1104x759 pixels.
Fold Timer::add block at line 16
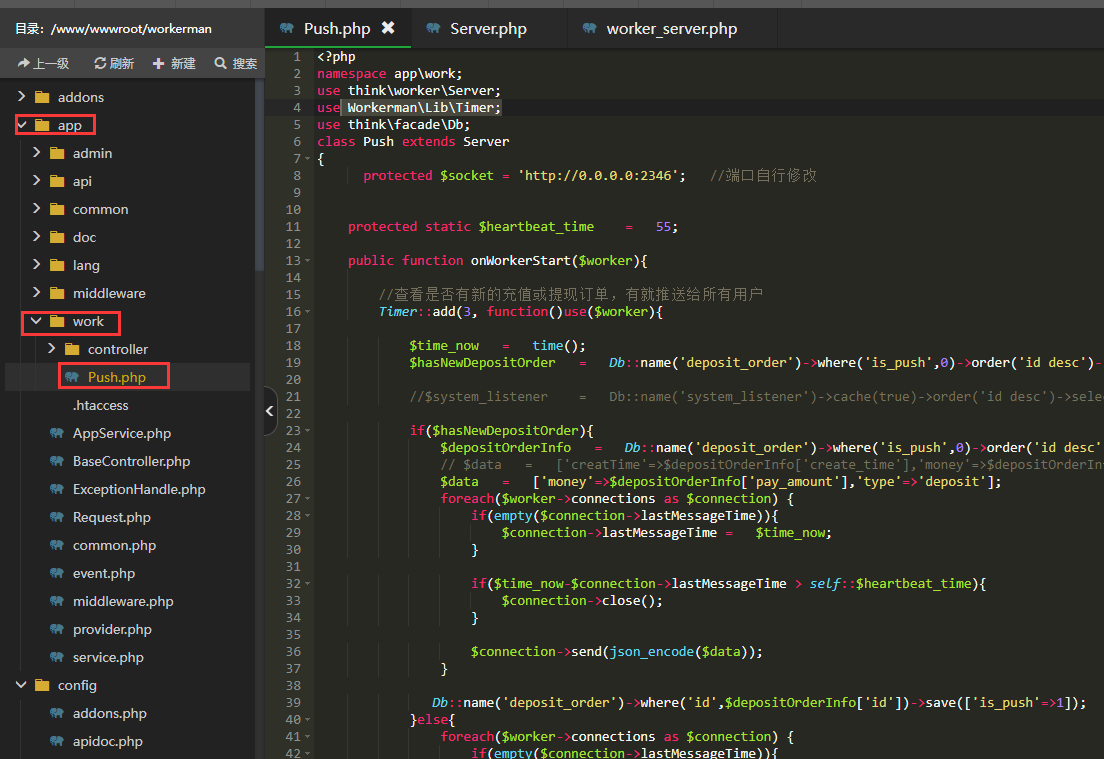[308, 312]
